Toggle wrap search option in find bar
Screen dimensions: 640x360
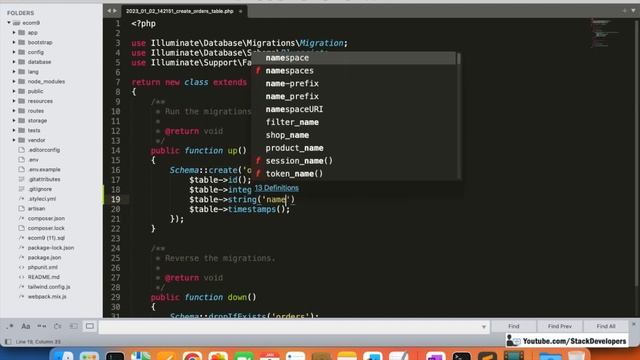click(58, 326)
